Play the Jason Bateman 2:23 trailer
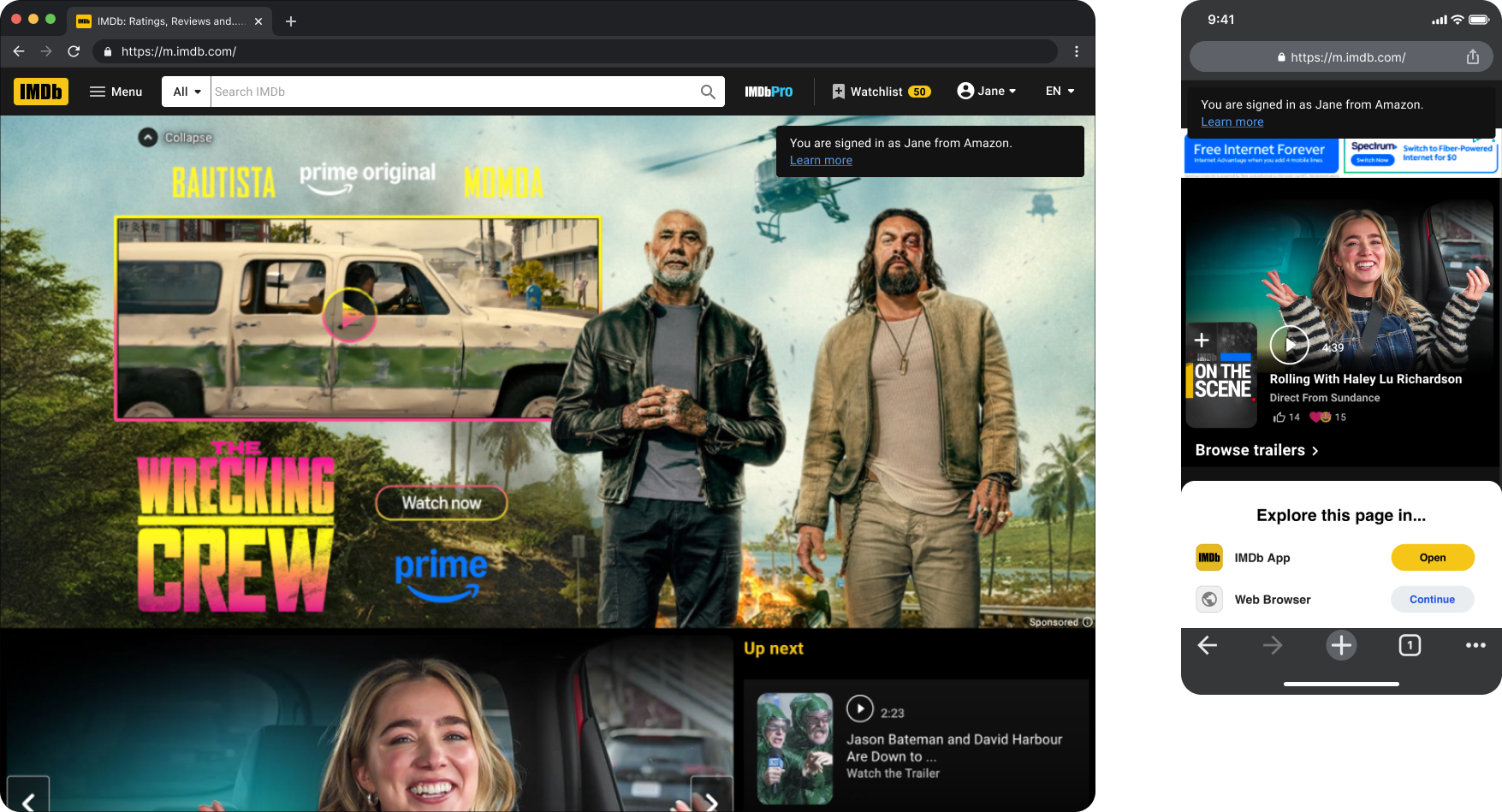Image resolution: width=1502 pixels, height=812 pixels. (x=860, y=708)
